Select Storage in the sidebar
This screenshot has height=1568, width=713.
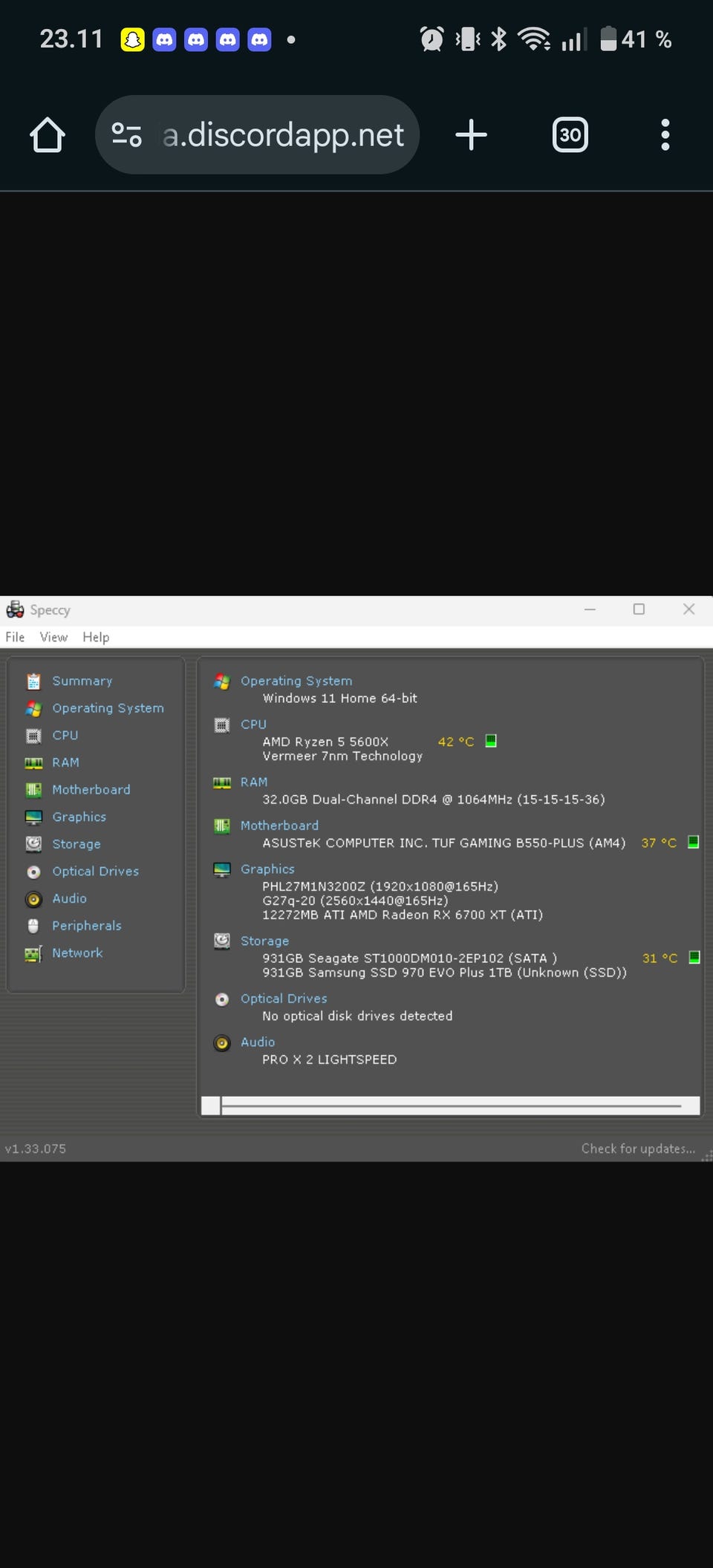(76, 844)
